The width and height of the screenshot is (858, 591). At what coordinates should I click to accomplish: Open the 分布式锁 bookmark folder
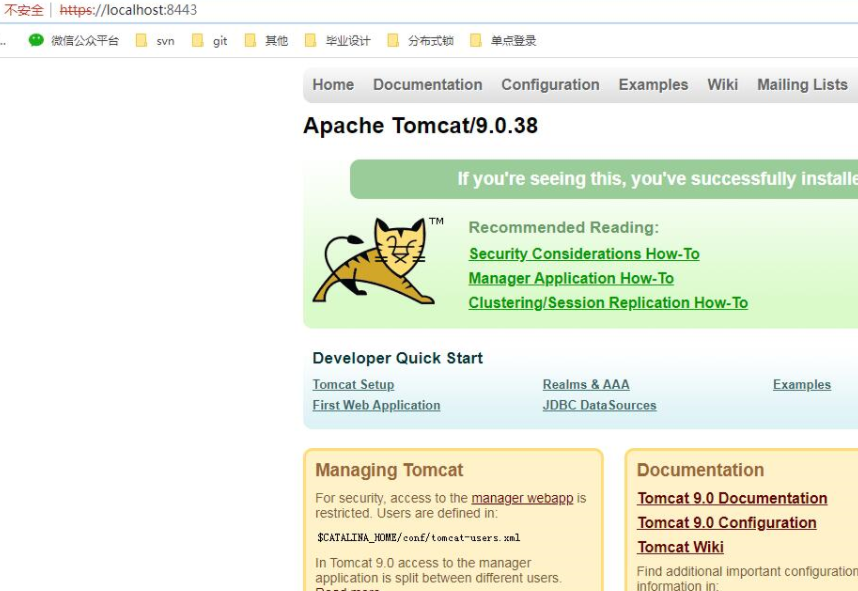(420, 40)
